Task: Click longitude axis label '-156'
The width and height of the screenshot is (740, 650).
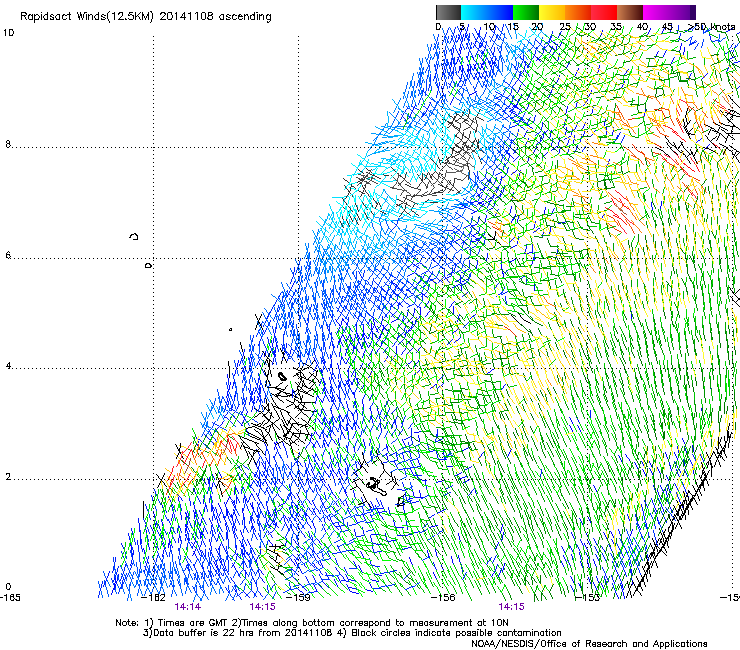Action: point(444,598)
